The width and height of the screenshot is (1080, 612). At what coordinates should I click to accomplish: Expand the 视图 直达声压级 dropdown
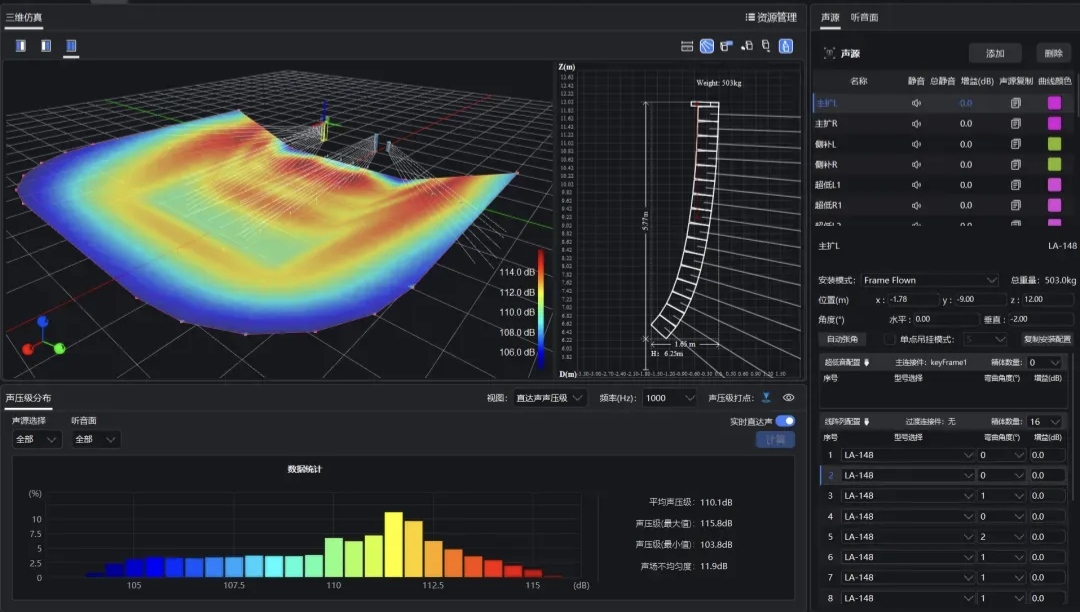[549, 398]
